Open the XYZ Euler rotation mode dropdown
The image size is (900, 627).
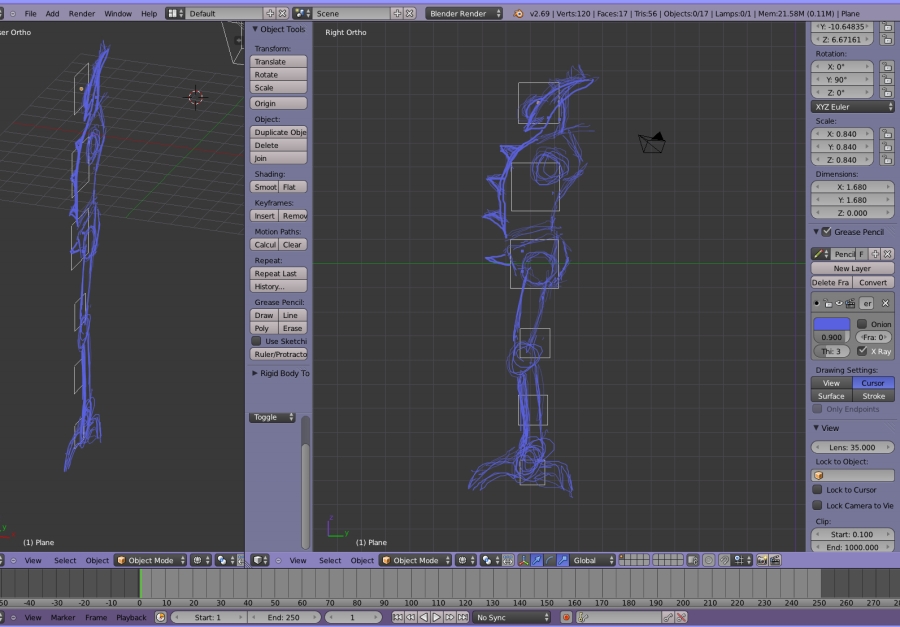tap(852, 107)
